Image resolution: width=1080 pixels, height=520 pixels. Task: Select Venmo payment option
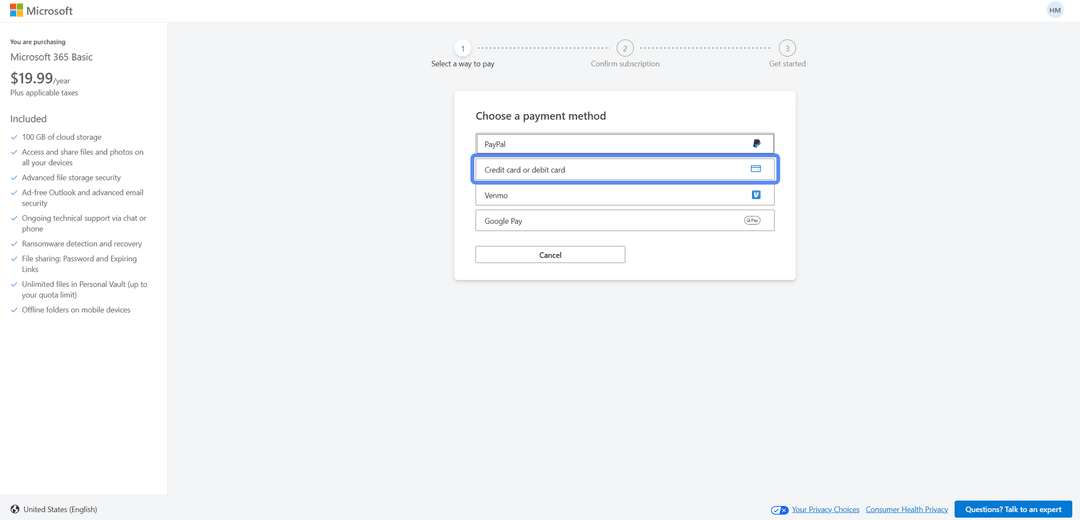click(625, 195)
